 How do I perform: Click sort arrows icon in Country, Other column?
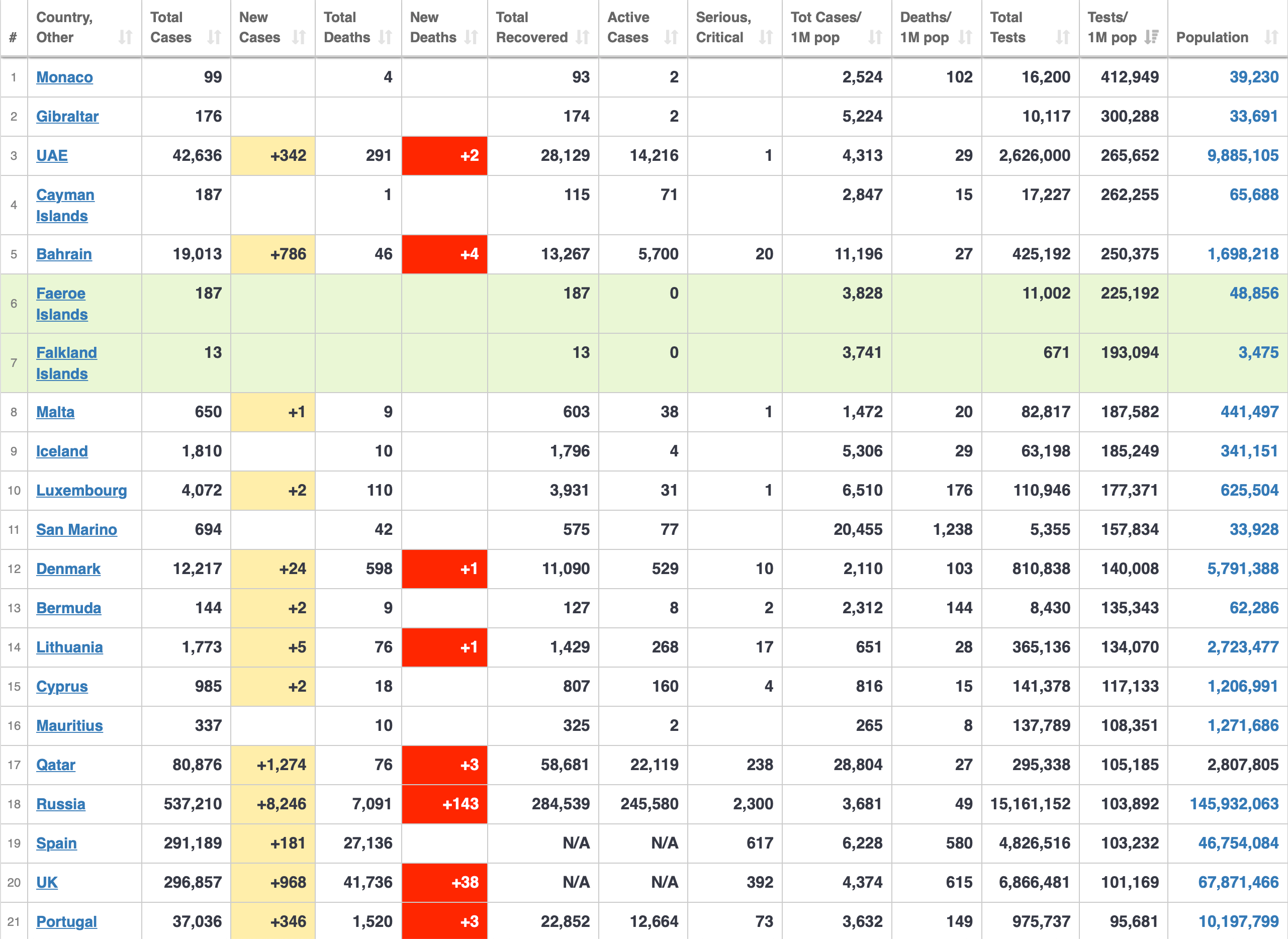126,38
